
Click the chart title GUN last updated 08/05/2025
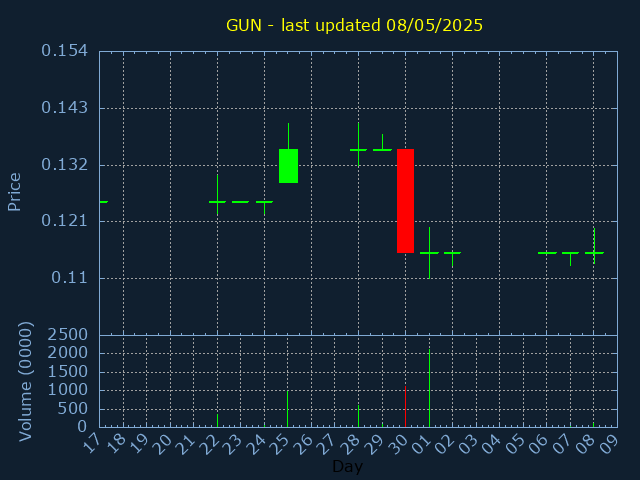point(354,26)
